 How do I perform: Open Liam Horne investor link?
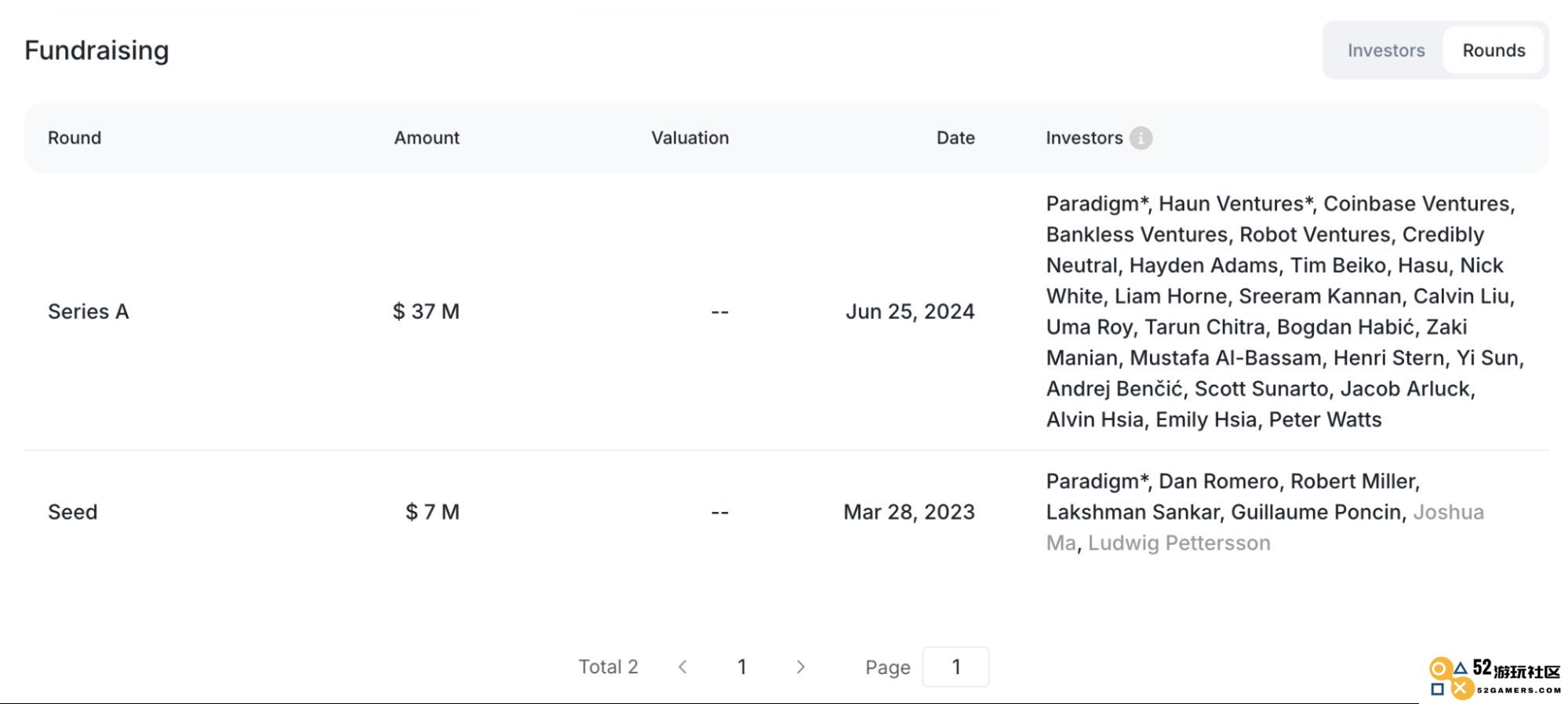[x=1171, y=296]
